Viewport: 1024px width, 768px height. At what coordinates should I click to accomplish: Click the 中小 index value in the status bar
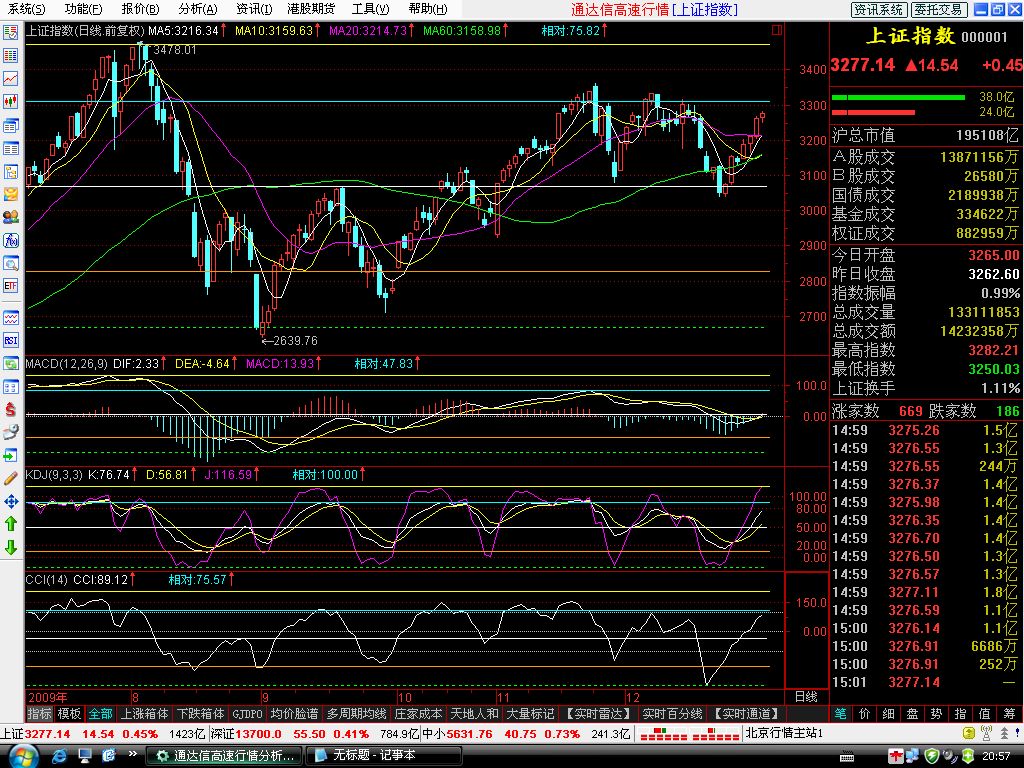point(469,733)
